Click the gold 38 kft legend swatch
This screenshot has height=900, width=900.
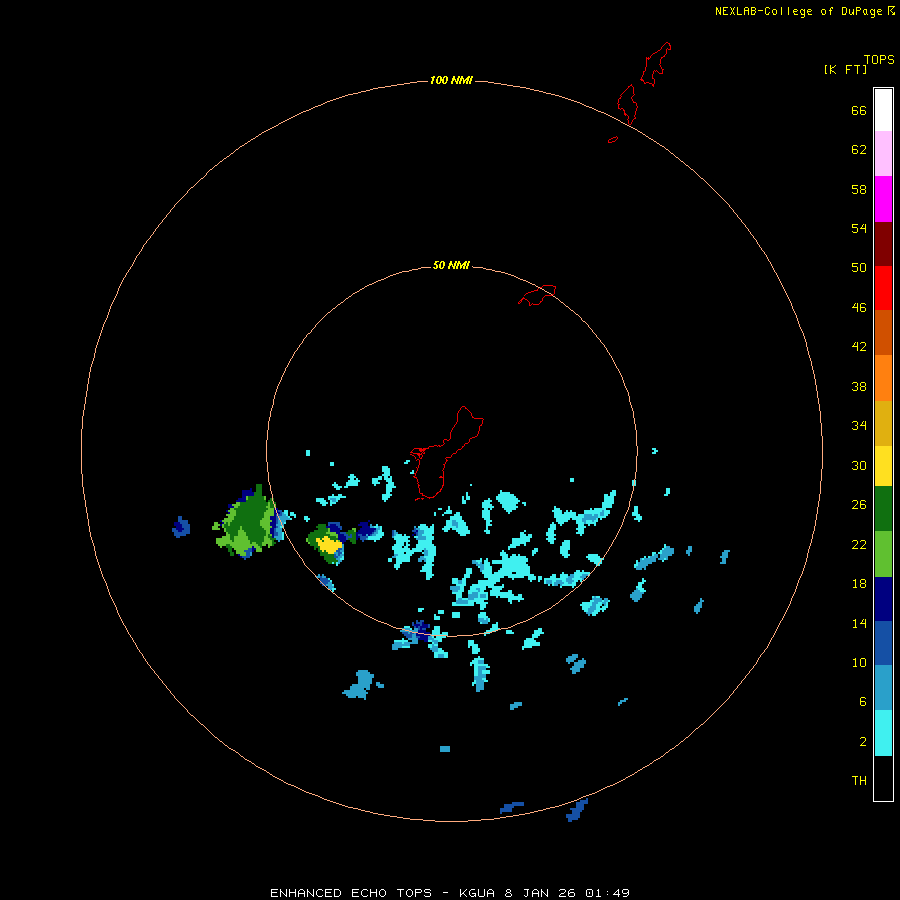[883, 423]
